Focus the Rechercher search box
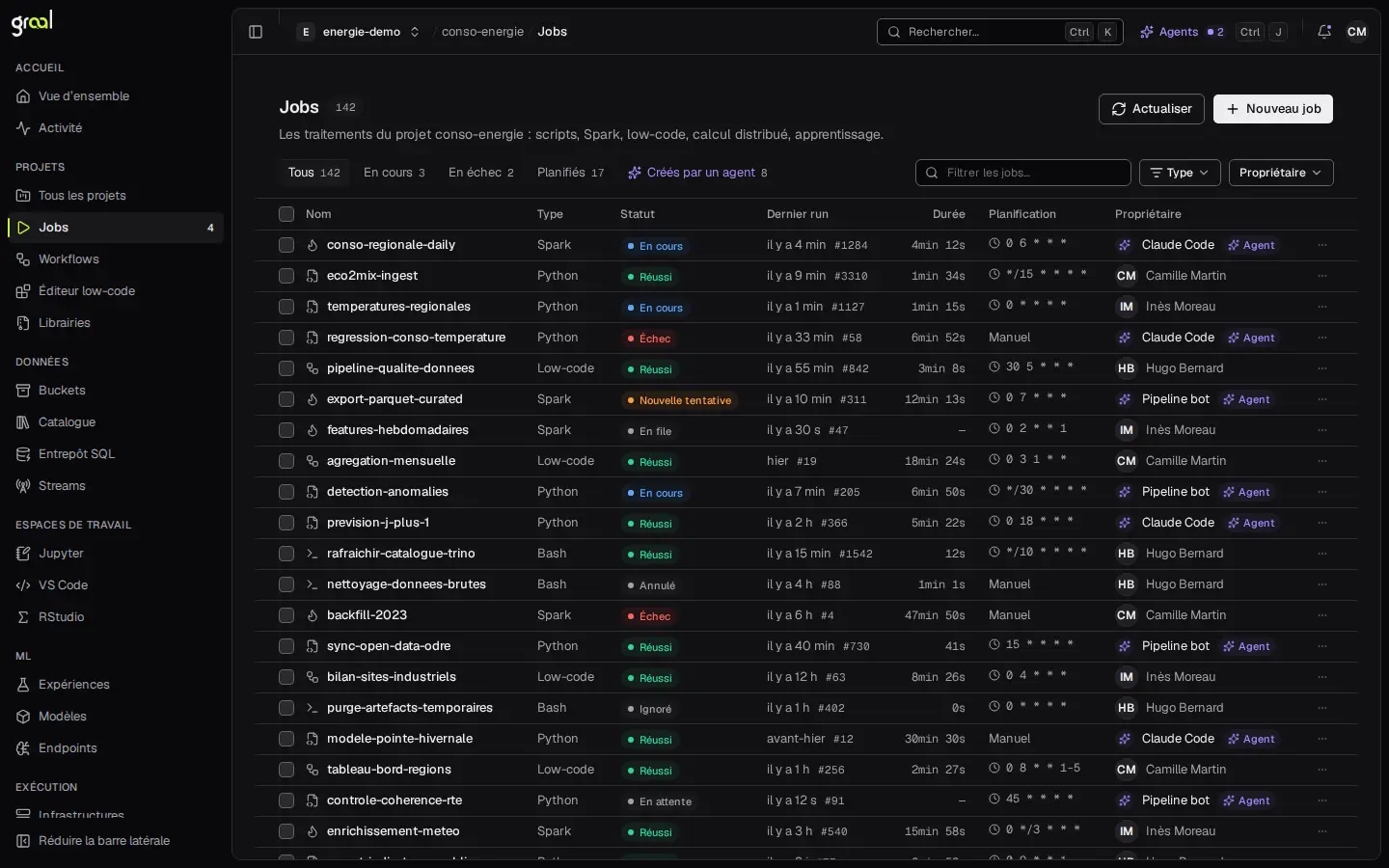1389x868 pixels. [x=1000, y=32]
